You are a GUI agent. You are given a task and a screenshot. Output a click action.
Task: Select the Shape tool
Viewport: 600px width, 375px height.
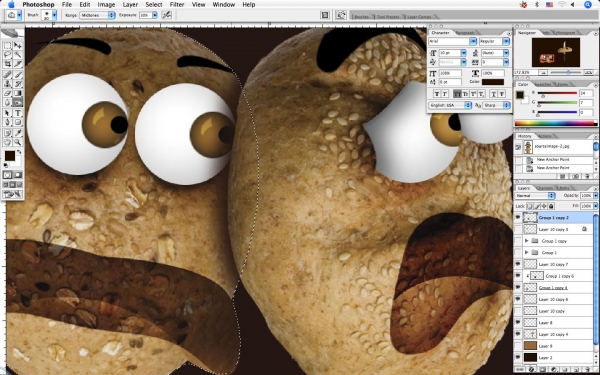pos(18,122)
